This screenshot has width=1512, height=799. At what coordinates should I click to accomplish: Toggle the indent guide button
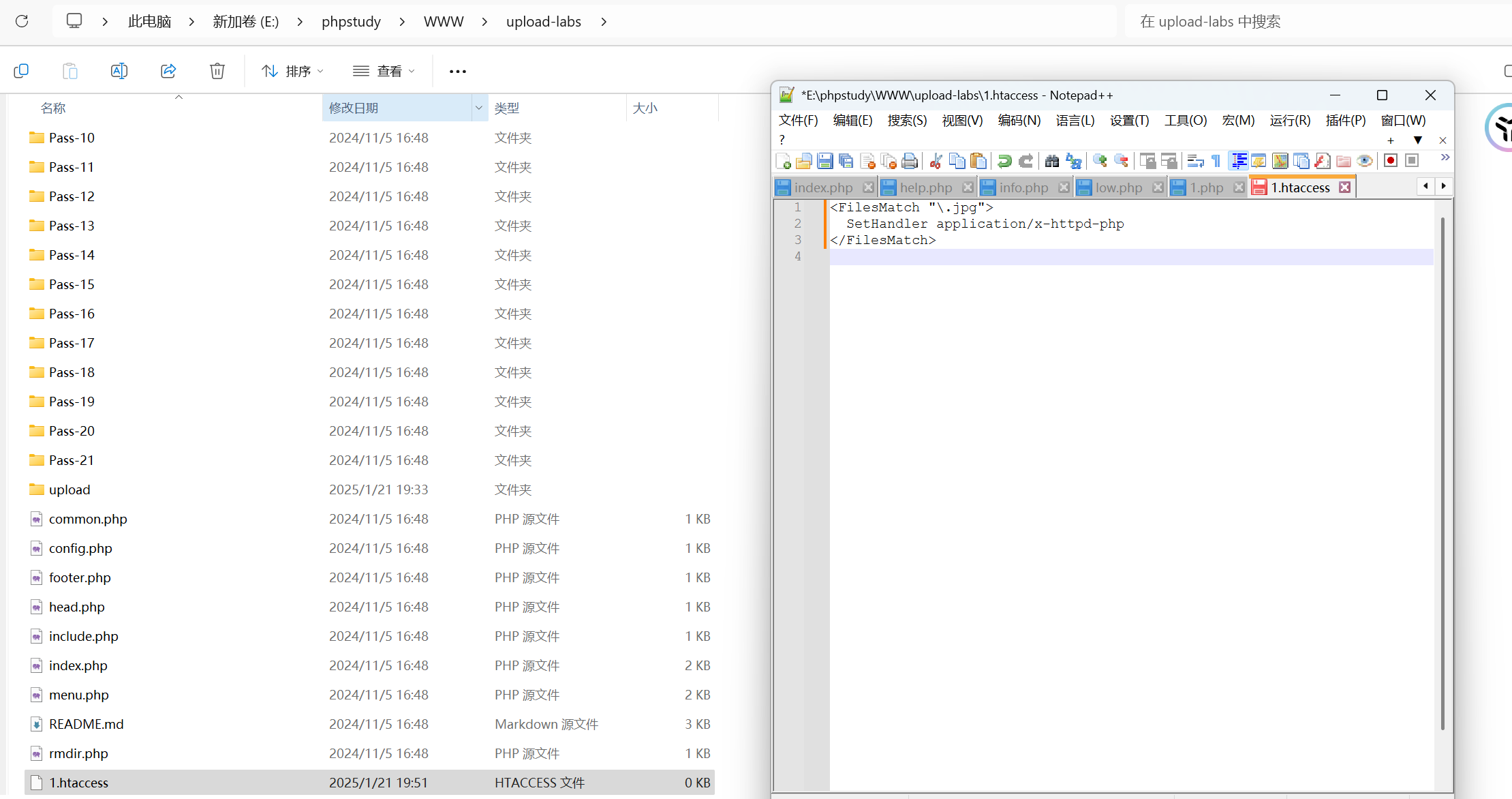[1239, 161]
